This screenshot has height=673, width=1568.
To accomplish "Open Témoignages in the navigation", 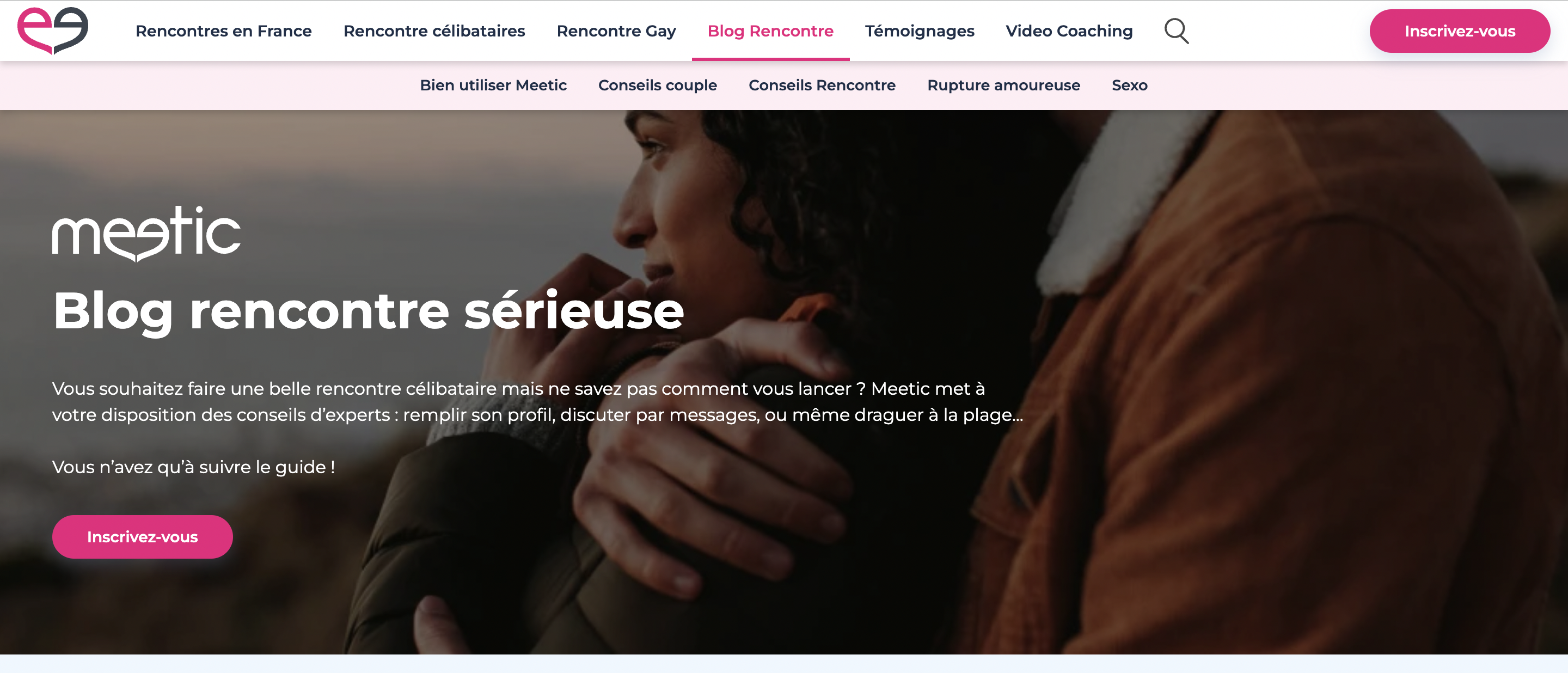I will point(919,31).
